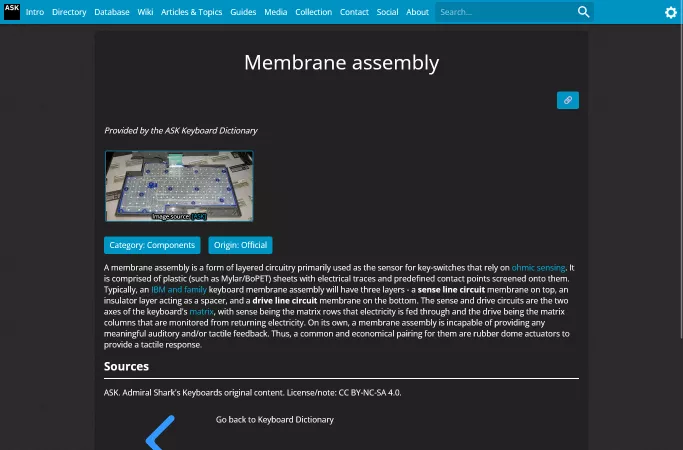The width and height of the screenshot is (683, 450).
Task: Open the Collection menu item
Action: (314, 12)
